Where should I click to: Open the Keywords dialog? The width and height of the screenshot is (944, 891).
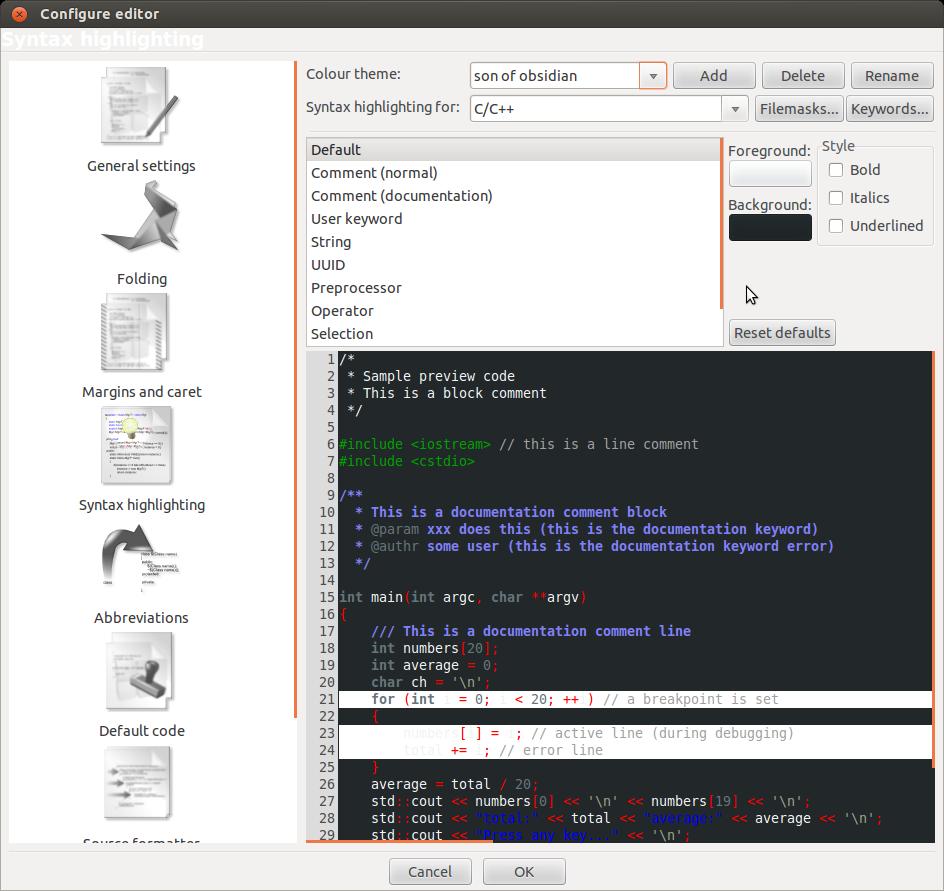coord(890,109)
